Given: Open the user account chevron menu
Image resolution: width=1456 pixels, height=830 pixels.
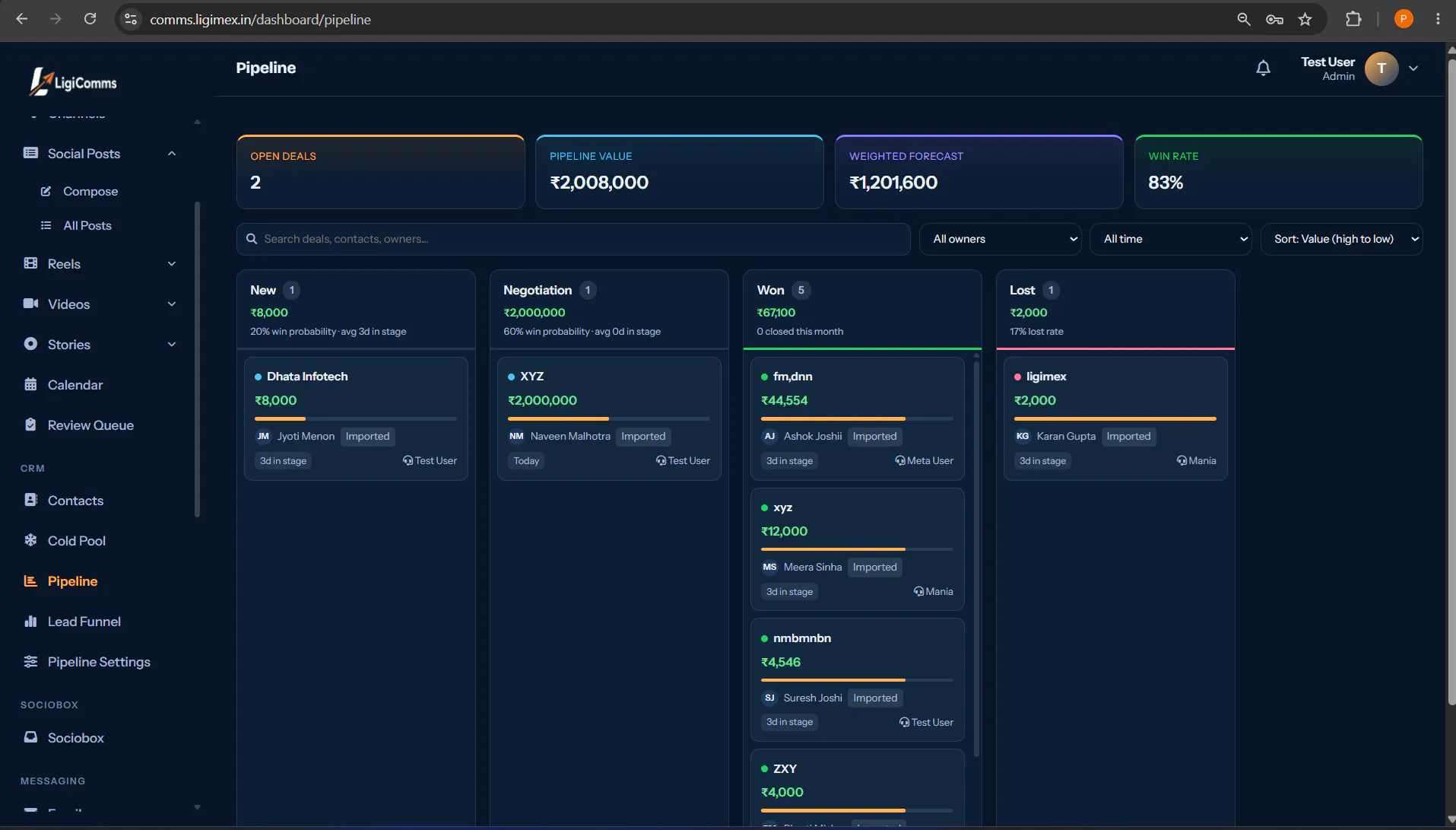Looking at the screenshot, I should 1413,68.
